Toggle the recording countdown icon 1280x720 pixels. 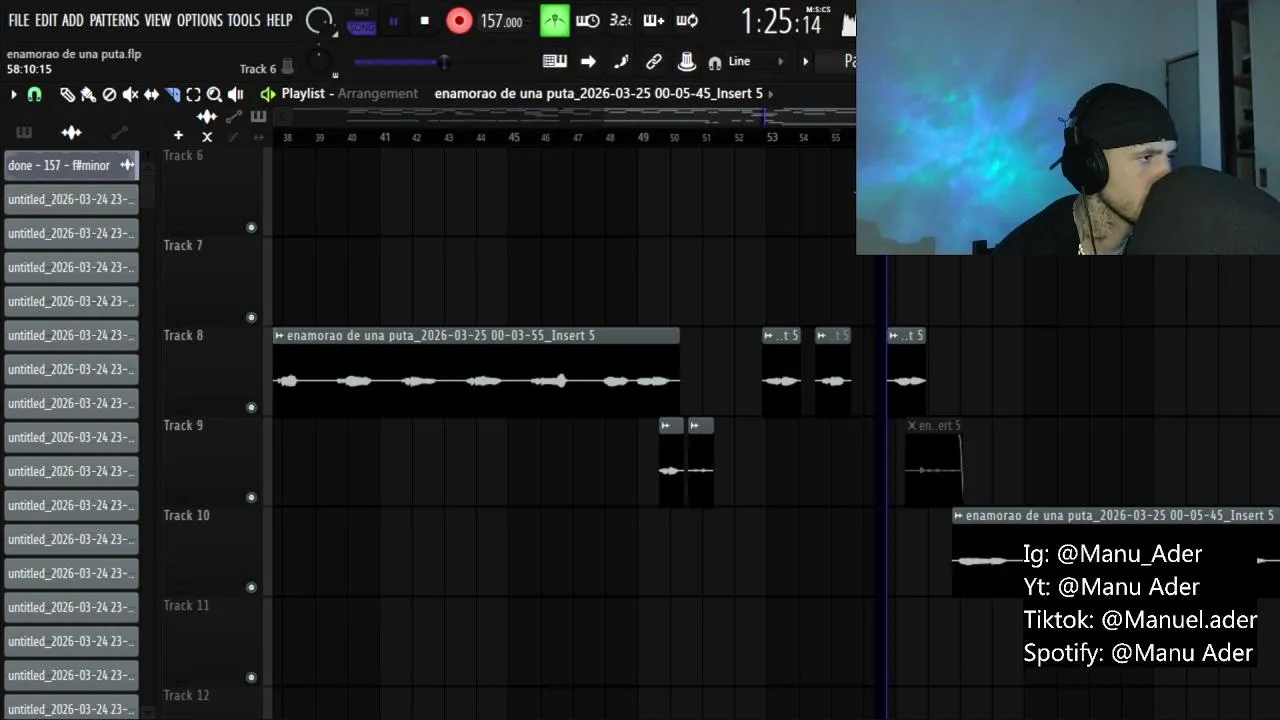pyautogui.click(x=620, y=21)
